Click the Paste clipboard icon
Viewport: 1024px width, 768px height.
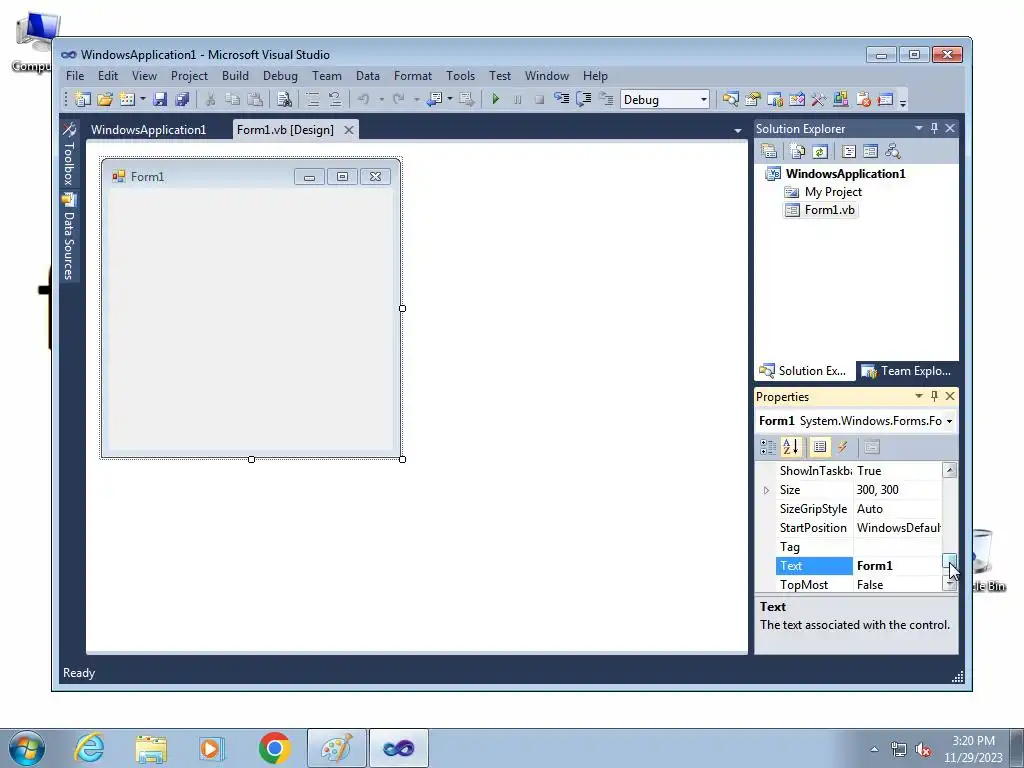255,99
